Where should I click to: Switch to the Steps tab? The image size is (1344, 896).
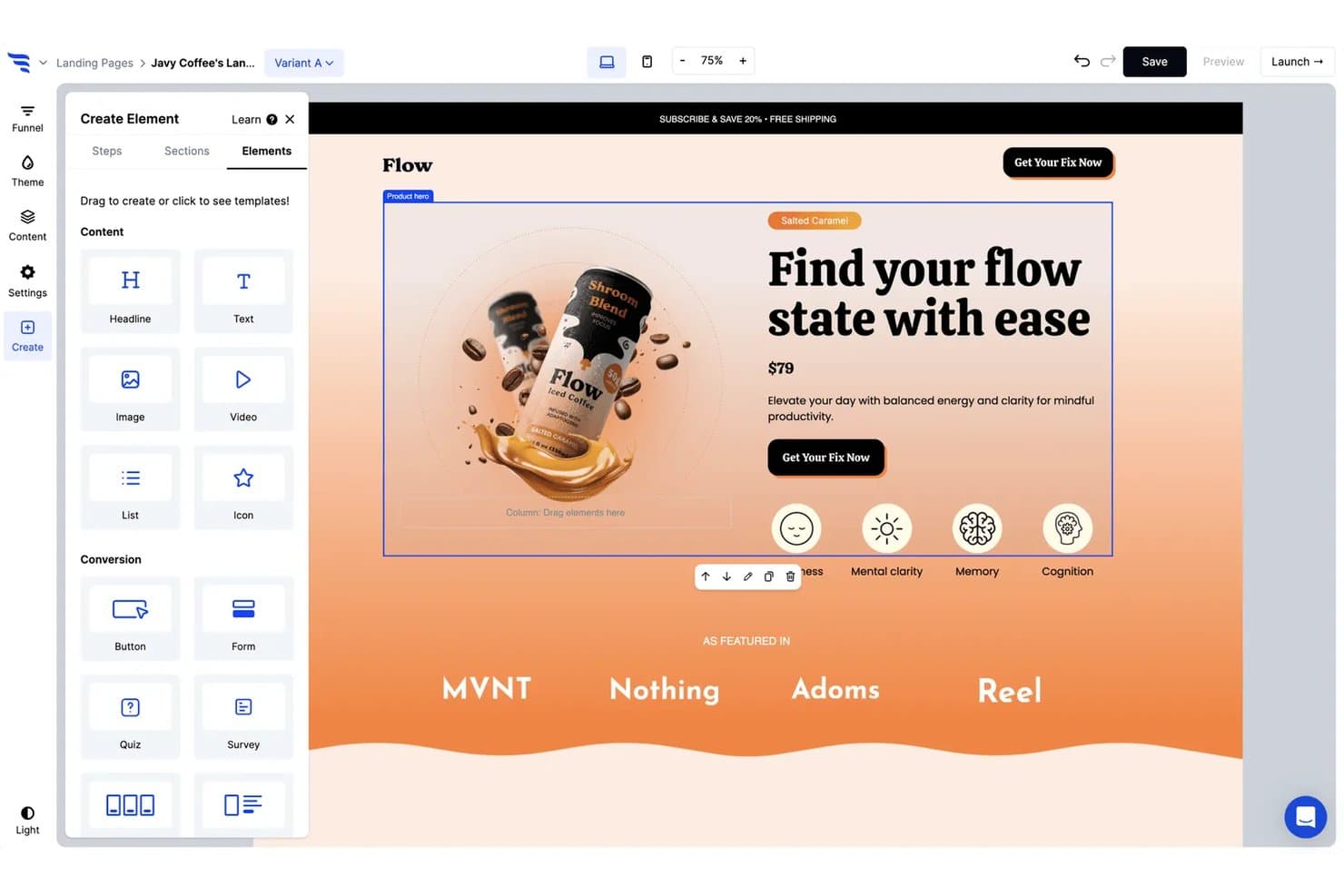tap(107, 151)
